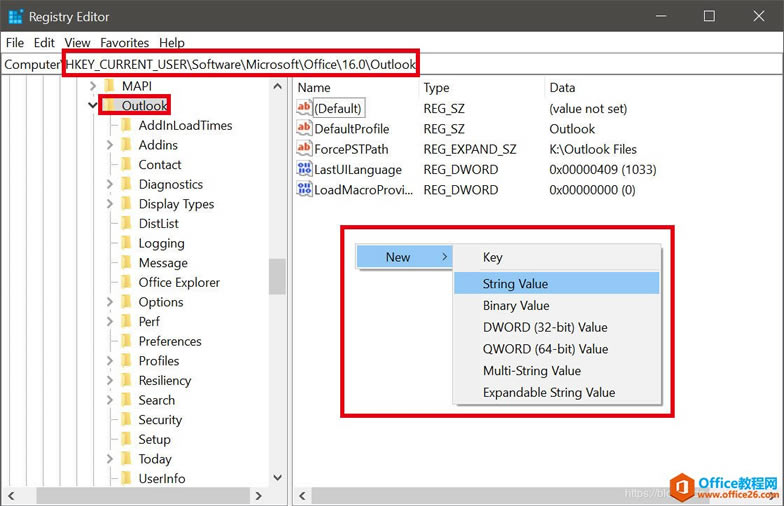
Task: Click the MAPI folder icon
Action: coord(110,86)
